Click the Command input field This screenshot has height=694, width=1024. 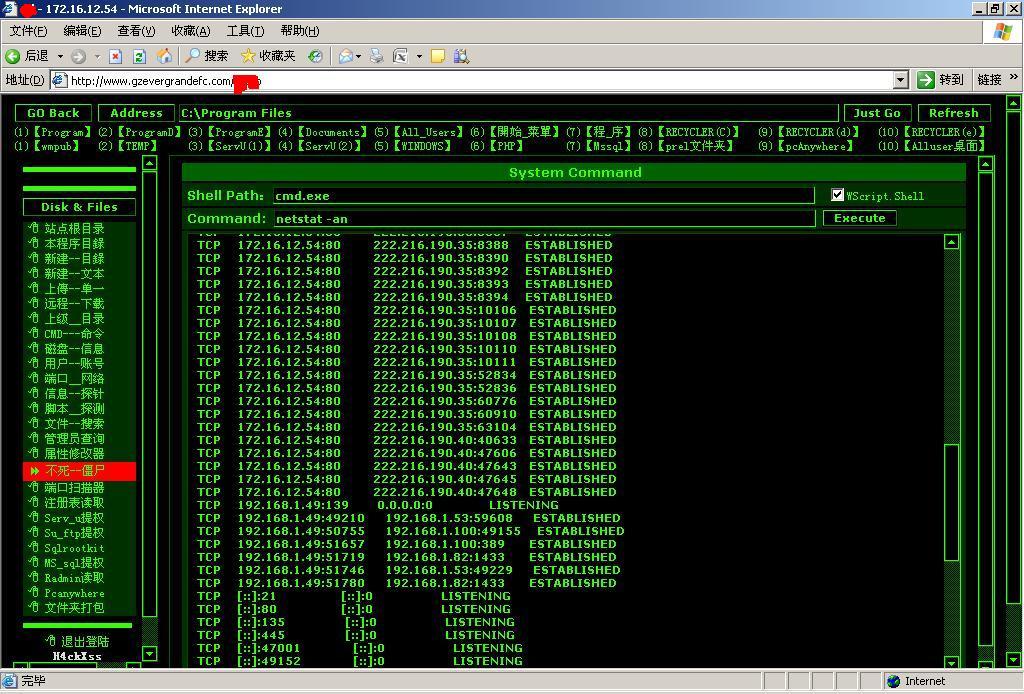pyautogui.click(x=544, y=219)
